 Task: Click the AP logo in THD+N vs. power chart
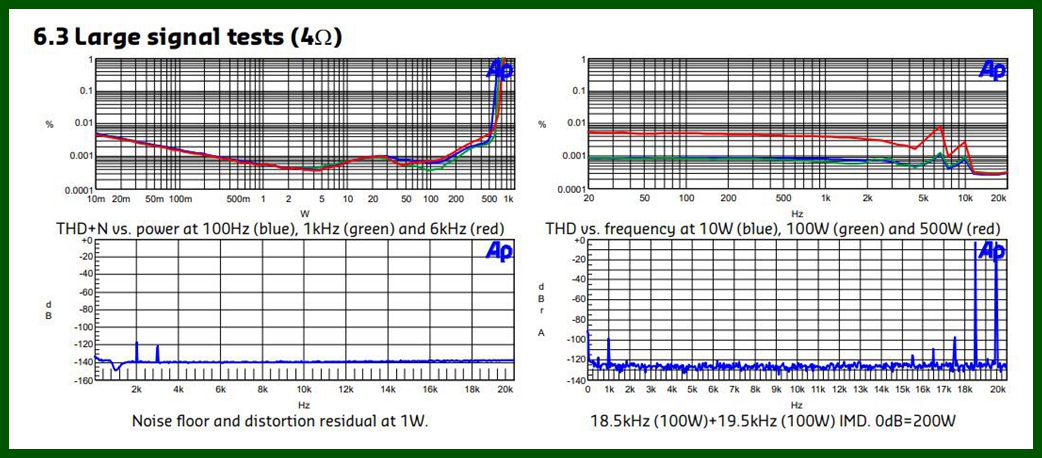[500, 69]
